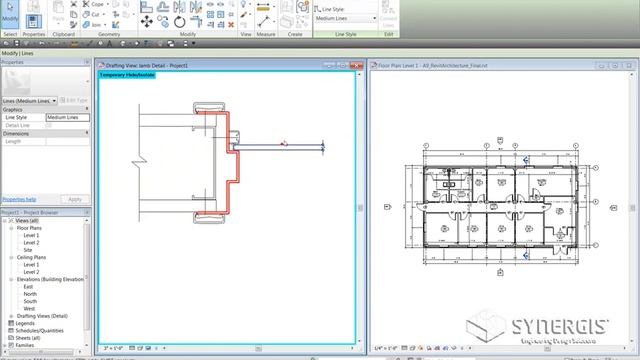The height and width of the screenshot is (360, 640).
Task: Click the Array tool icon
Action: (210, 14)
